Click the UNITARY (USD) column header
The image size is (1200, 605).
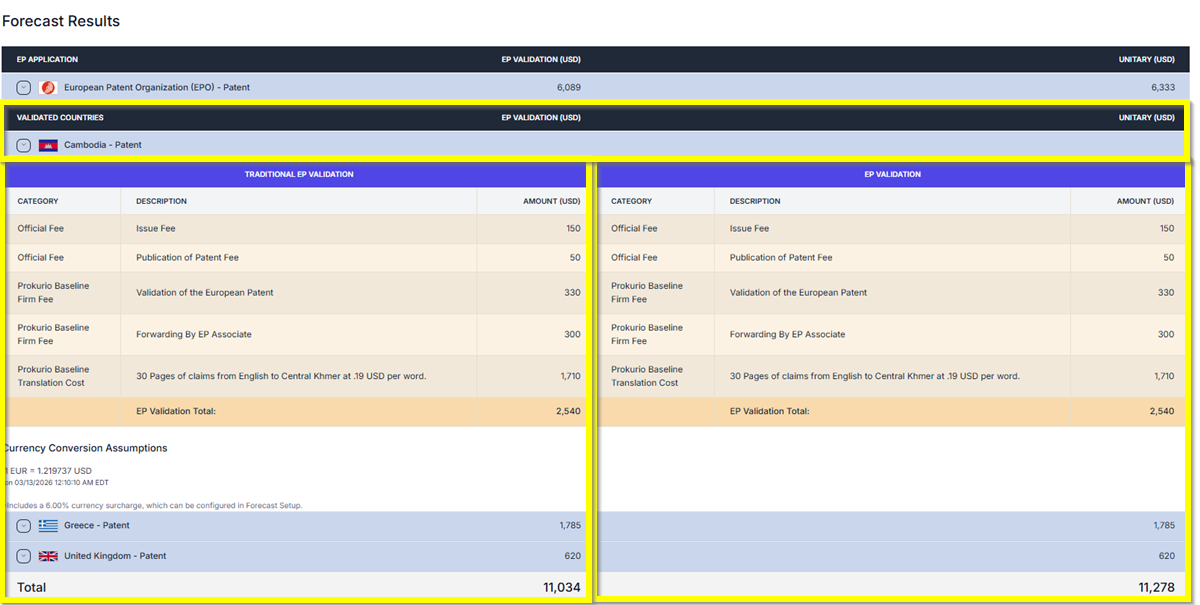[x=1146, y=59]
